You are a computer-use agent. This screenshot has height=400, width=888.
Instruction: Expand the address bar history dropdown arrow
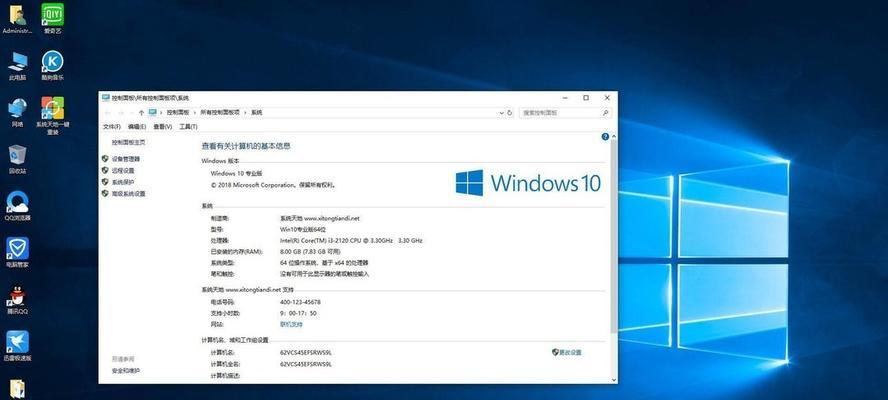[501, 113]
